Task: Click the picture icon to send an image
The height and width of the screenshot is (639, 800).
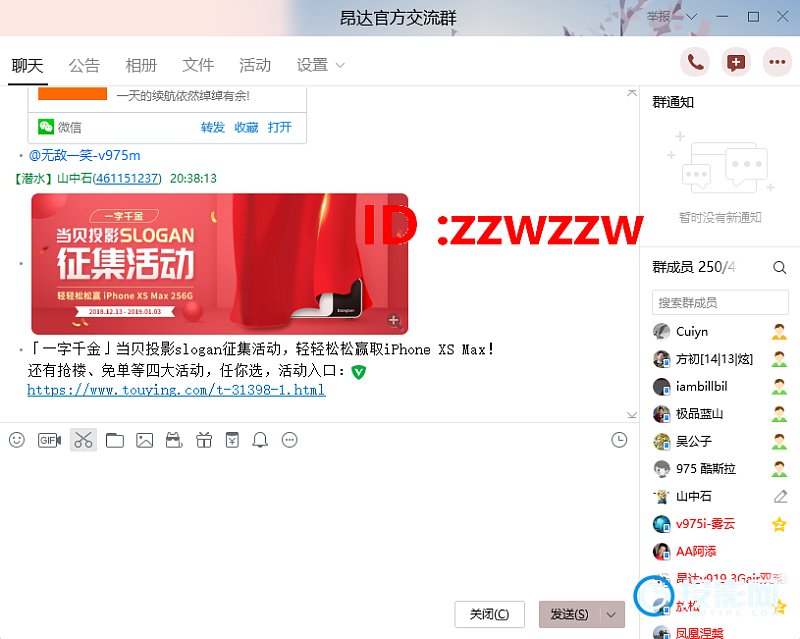Action: 144,440
